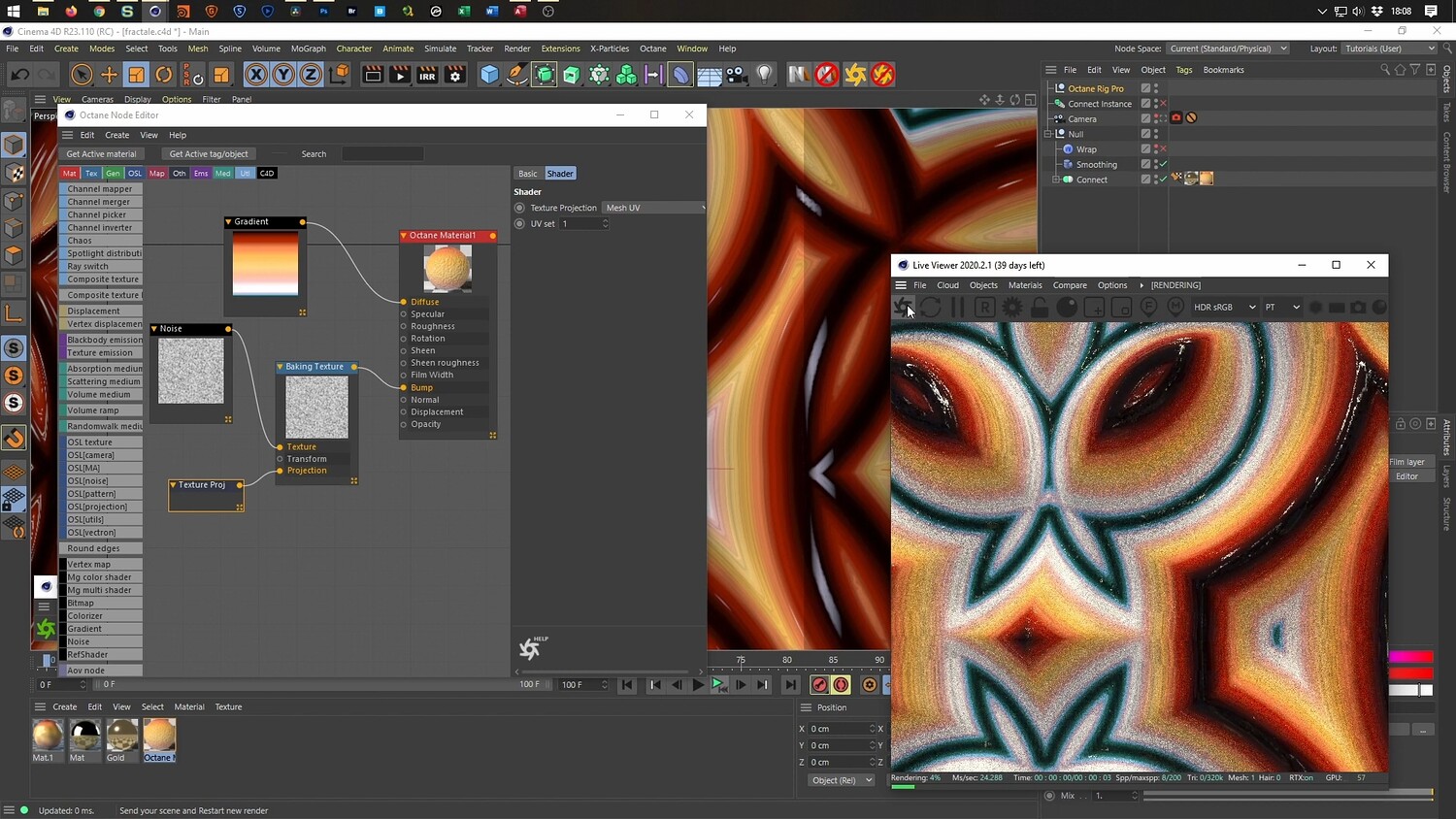Click the Undo arrow in main toolbar
The image size is (1456, 819).
(x=19, y=75)
